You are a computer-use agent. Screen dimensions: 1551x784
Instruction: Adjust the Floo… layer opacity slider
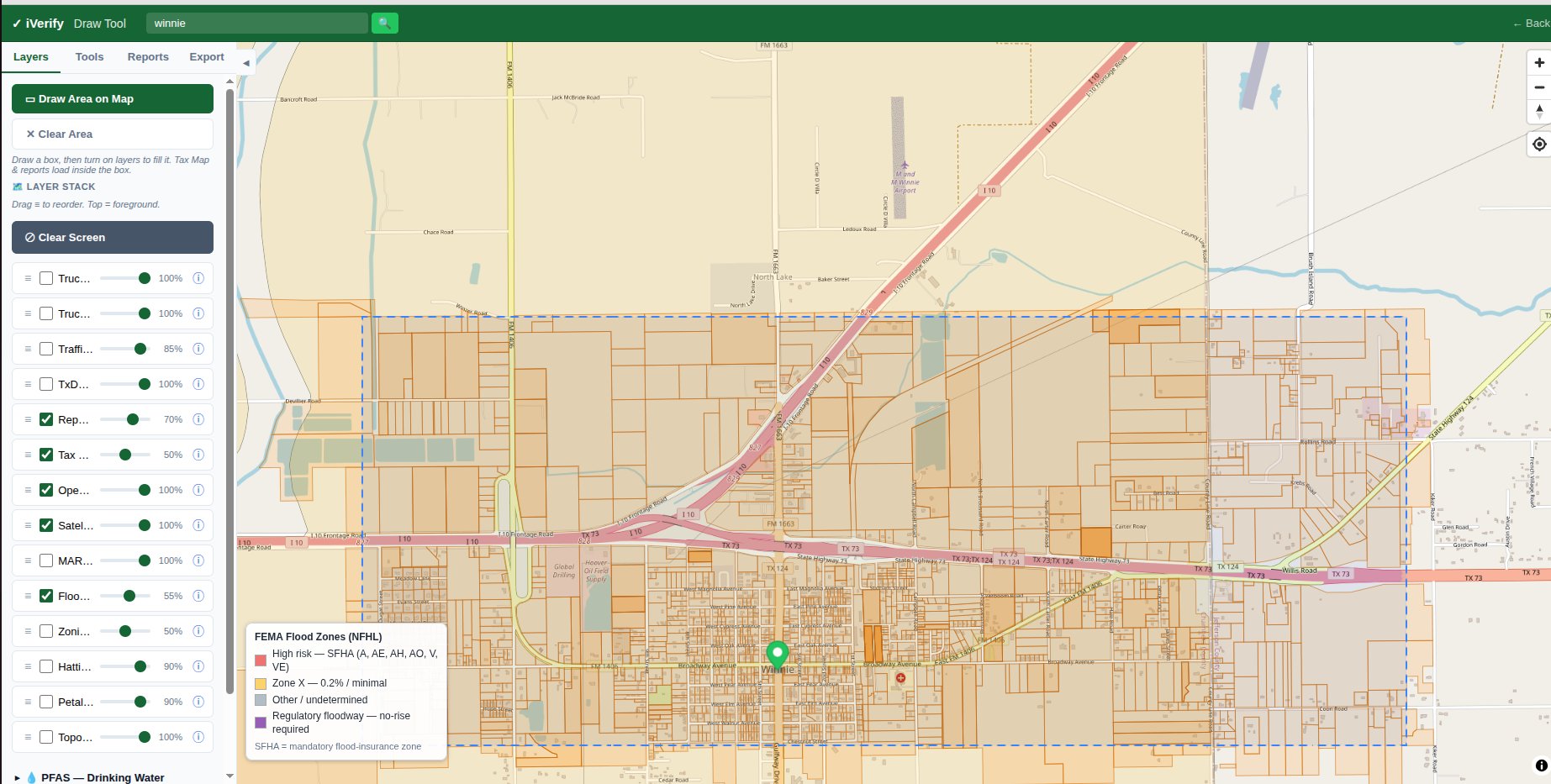tap(125, 596)
